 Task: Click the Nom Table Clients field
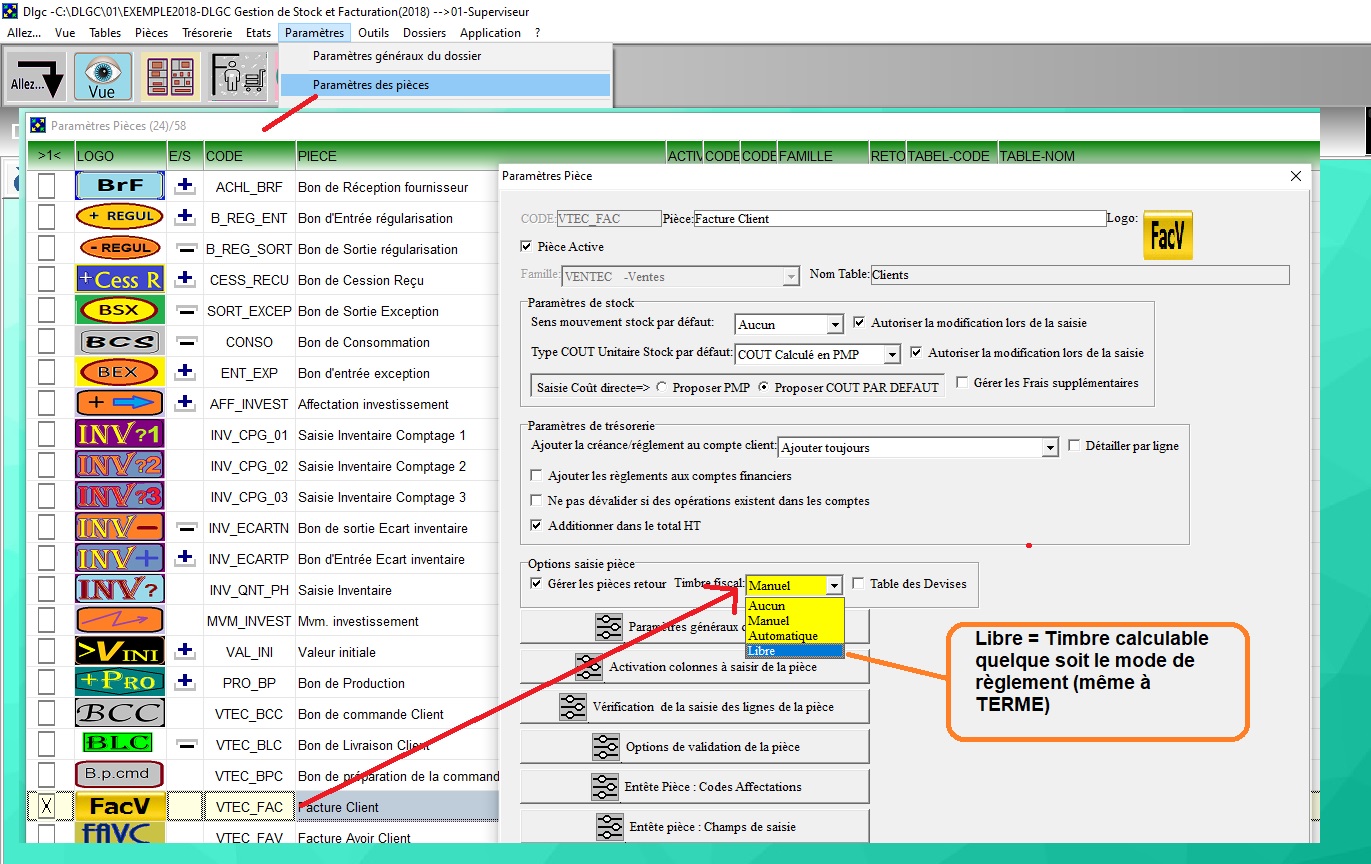(x=1080, y=274)
